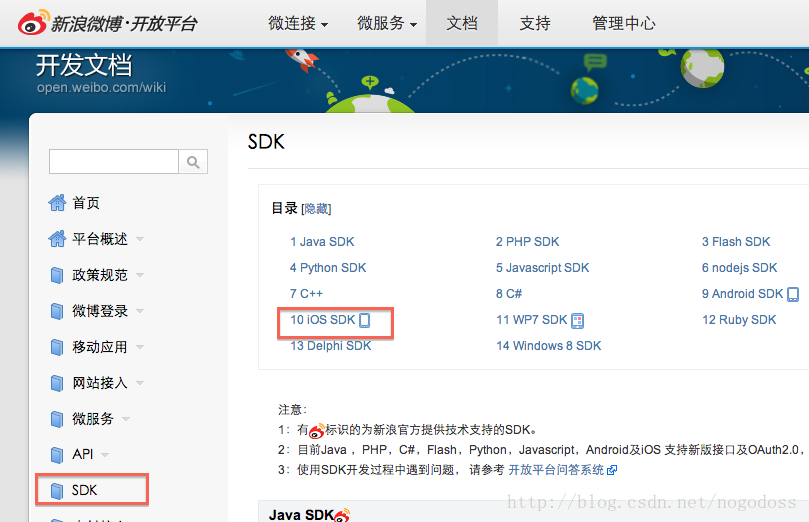Select SDK in the sidebar

pos(84,490)
